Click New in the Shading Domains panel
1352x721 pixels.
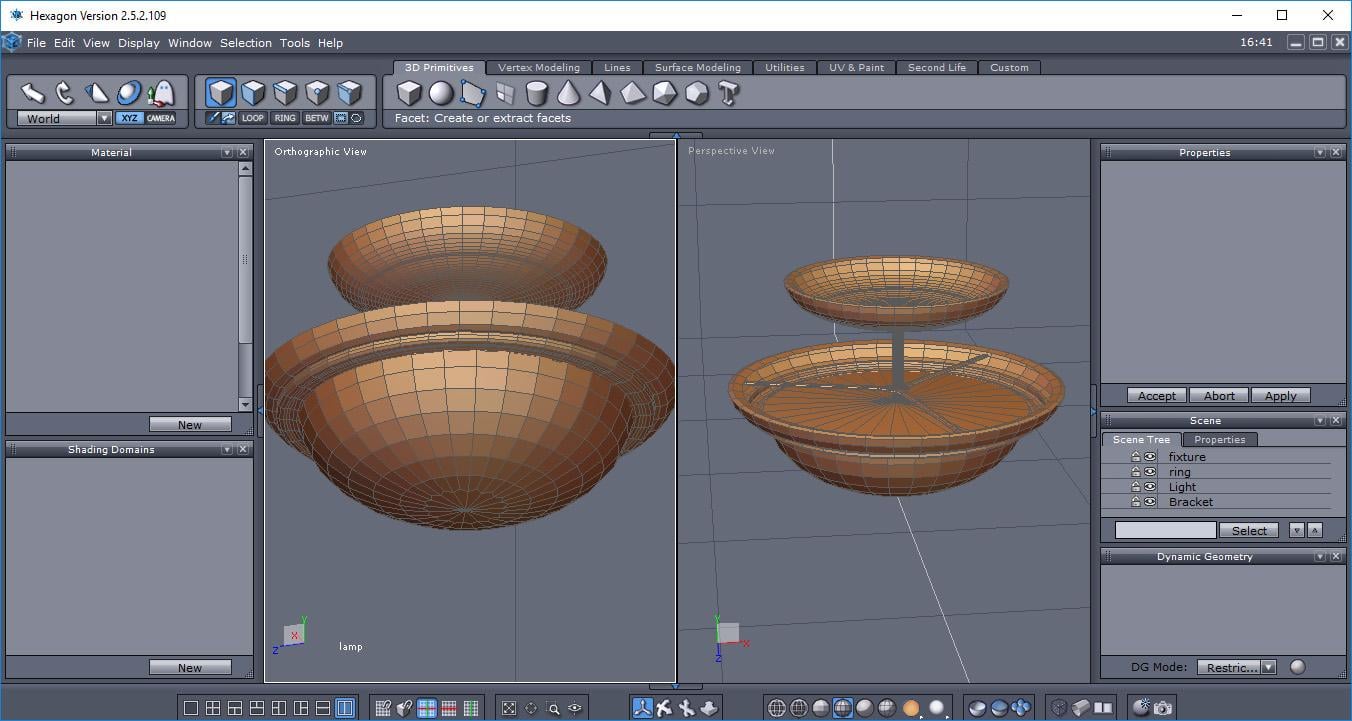[190, 667]
